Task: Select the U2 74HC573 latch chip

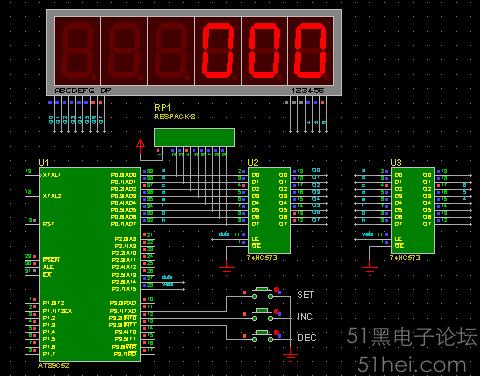Action: (x=269, y=210)
